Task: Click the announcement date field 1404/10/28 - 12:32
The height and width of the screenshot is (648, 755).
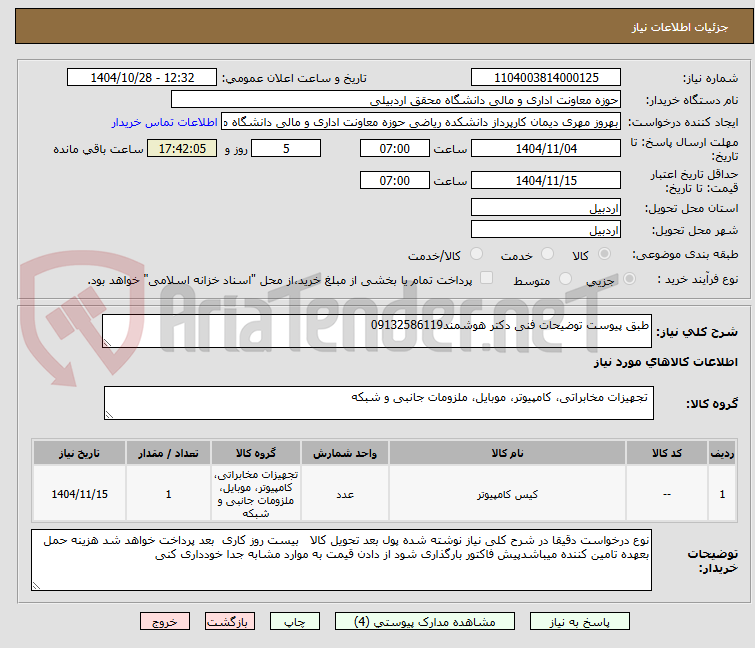Action: coord(142,78)
